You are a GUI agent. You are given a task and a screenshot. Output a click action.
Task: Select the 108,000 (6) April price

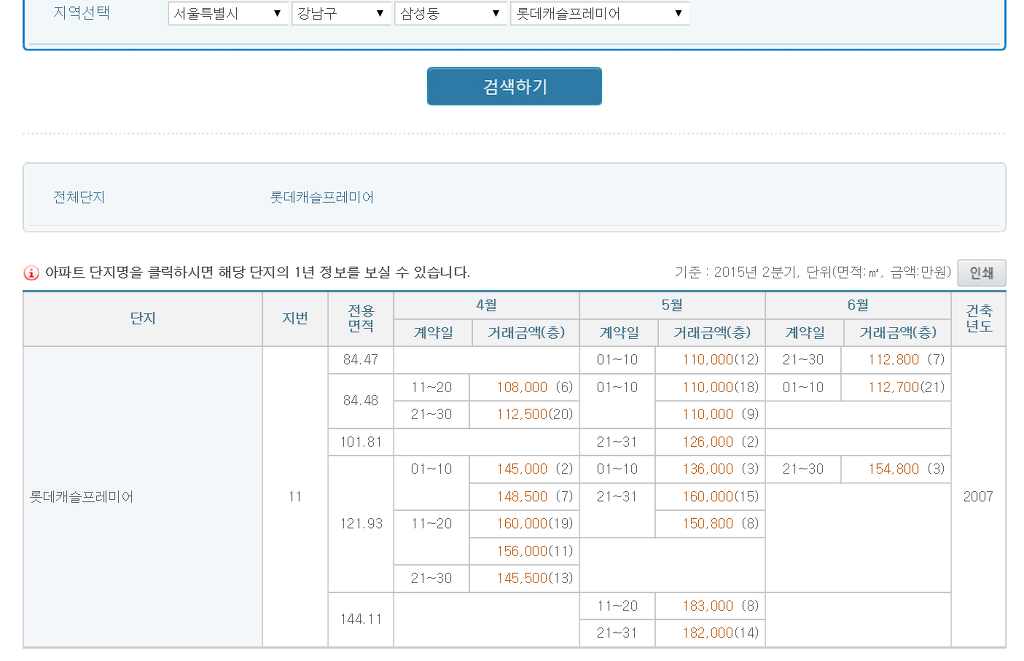(x=534, y=387)
